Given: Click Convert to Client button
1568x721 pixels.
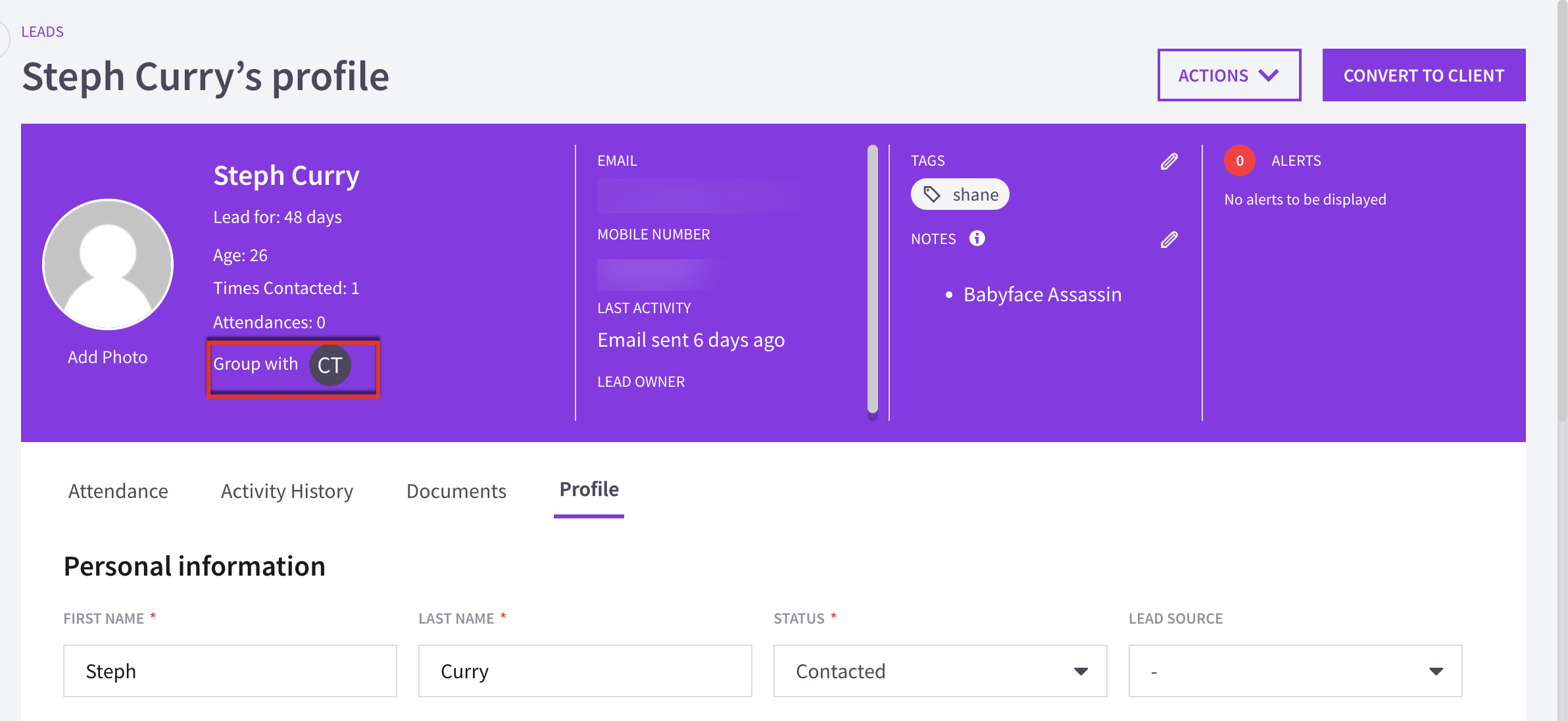Looking at the screenshot, I should [1424, 75].
